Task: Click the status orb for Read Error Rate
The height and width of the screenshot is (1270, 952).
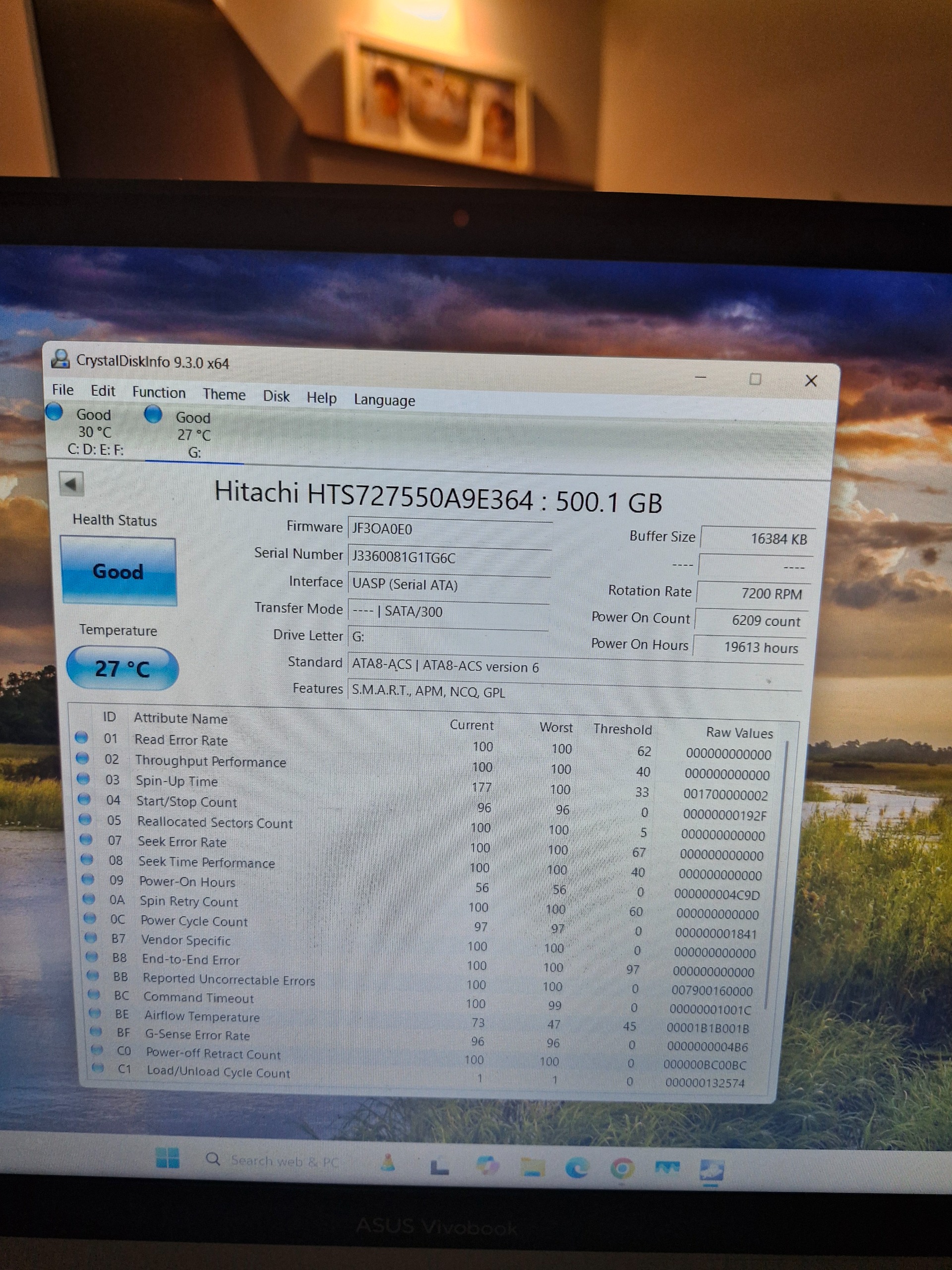Action: pyautogui.click(x=81, y=737)
